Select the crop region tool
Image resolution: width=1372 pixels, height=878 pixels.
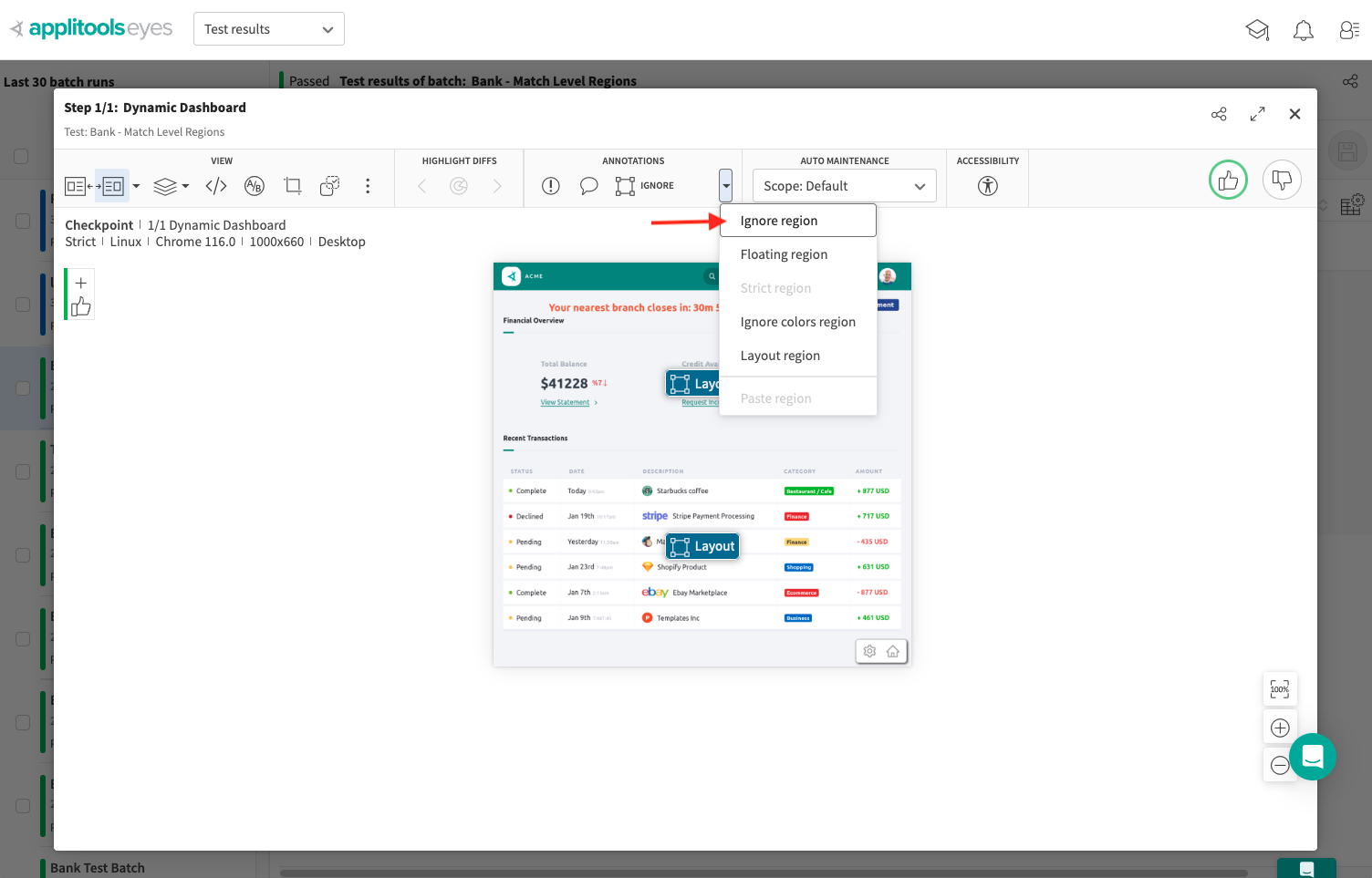click(x=292, y=186)
